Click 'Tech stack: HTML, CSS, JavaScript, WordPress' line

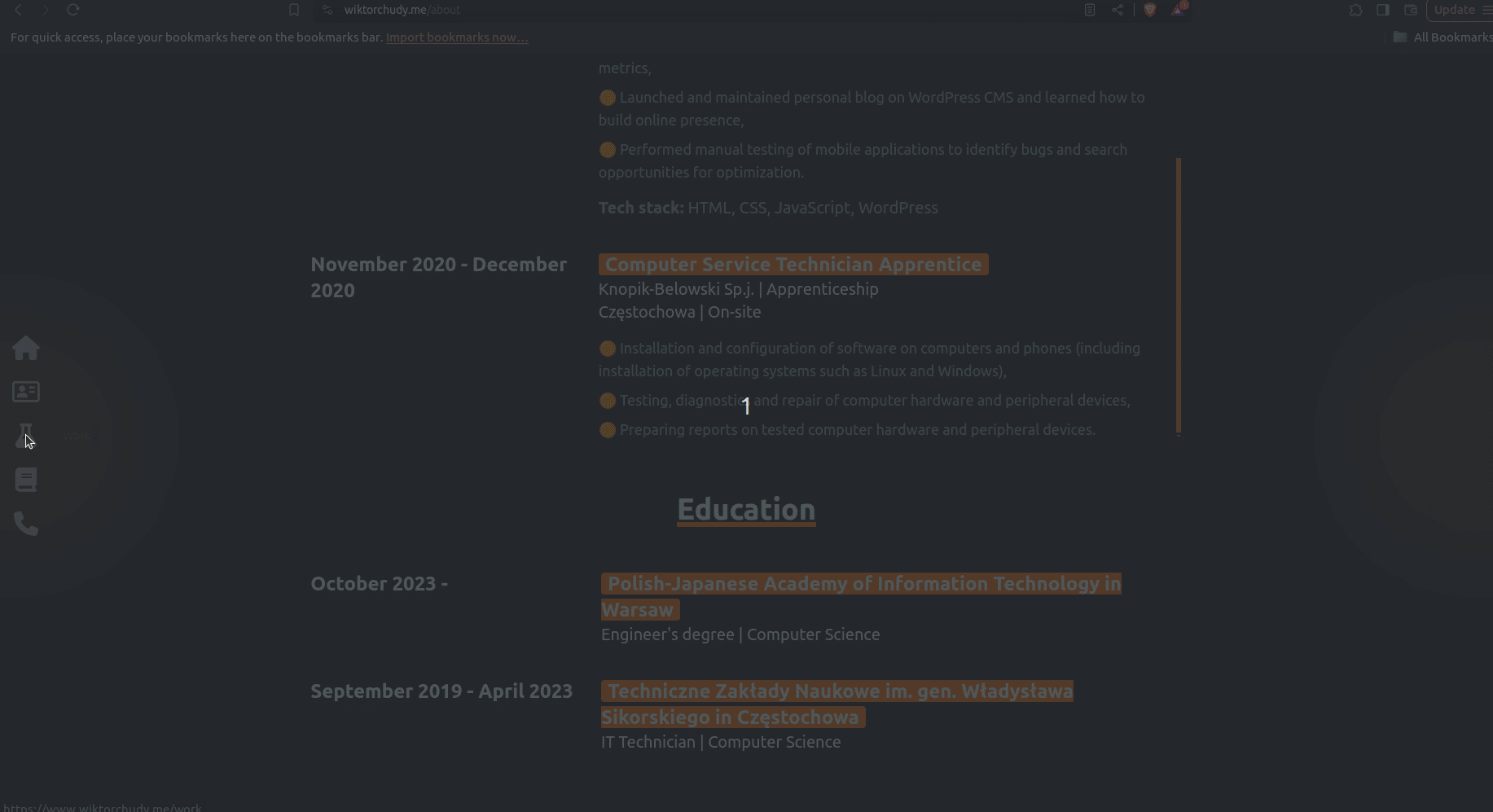point(768,208)
